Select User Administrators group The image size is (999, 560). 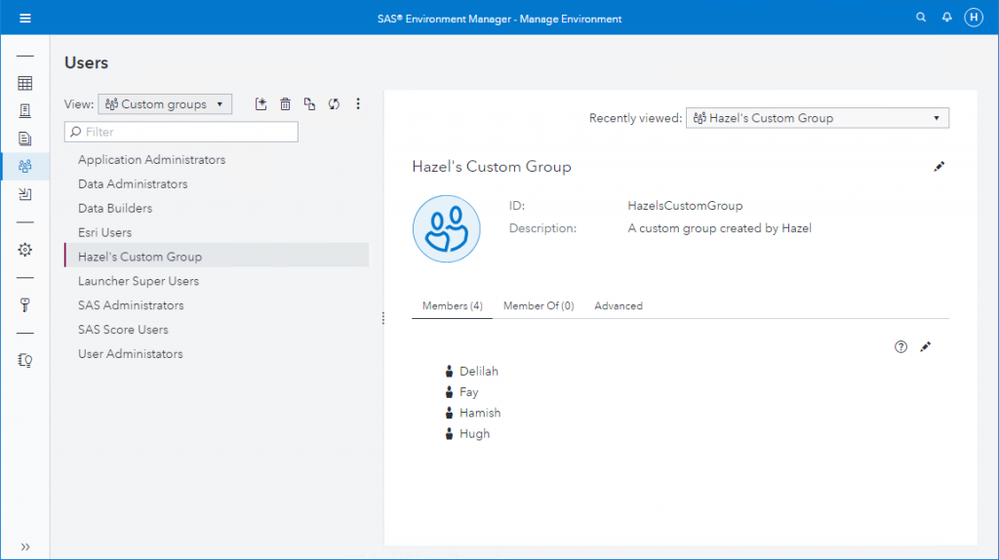point(217,354)
